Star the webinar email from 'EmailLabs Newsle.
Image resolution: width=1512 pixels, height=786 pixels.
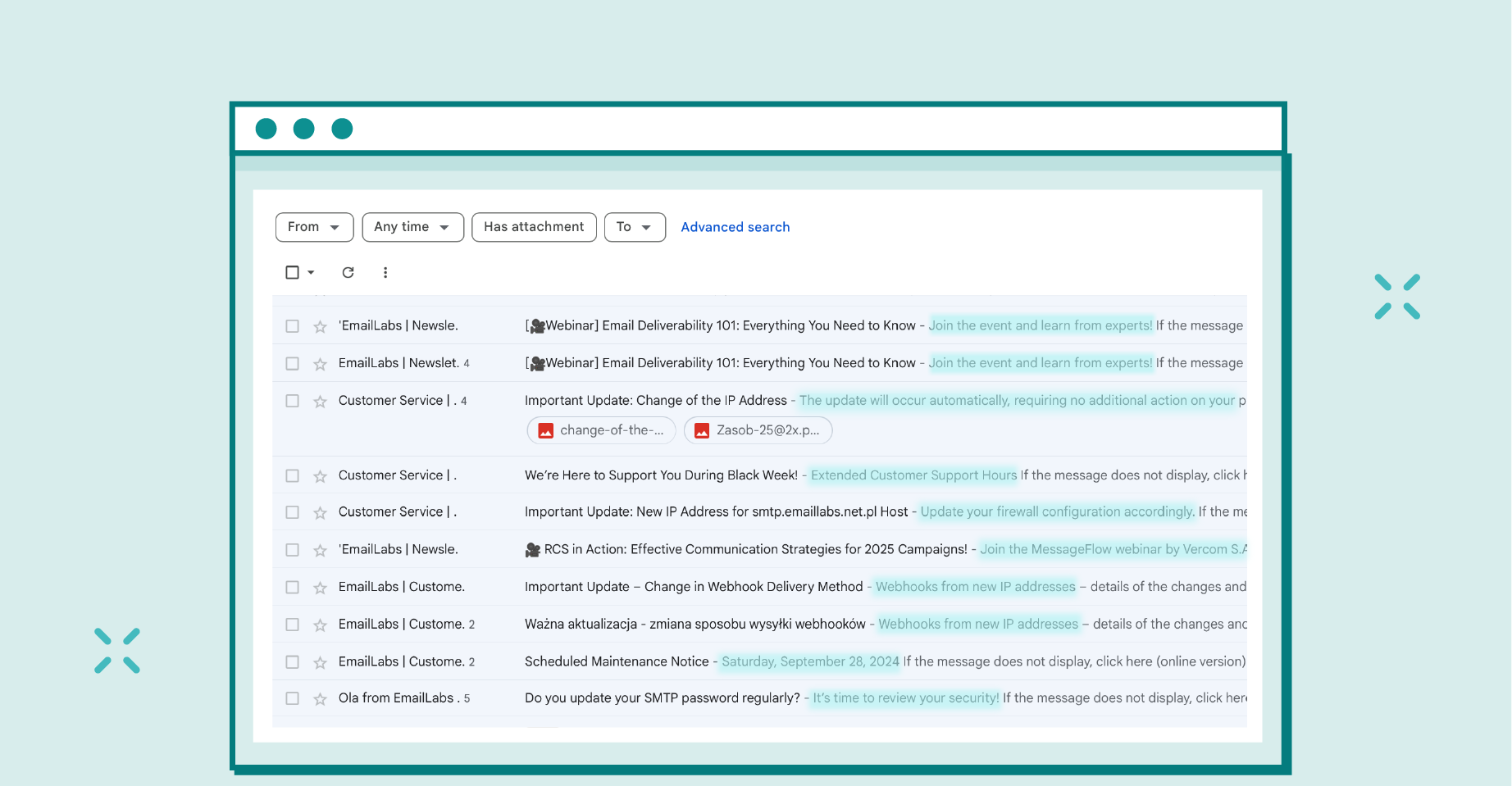319,325
